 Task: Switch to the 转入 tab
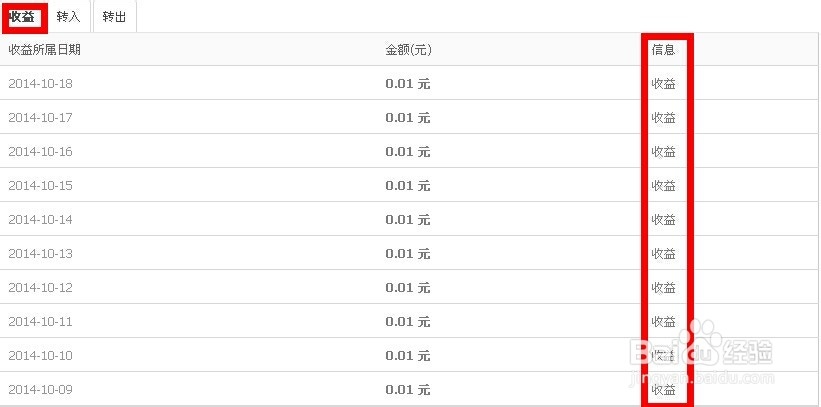pyautogui.click(x=69, y=17)
